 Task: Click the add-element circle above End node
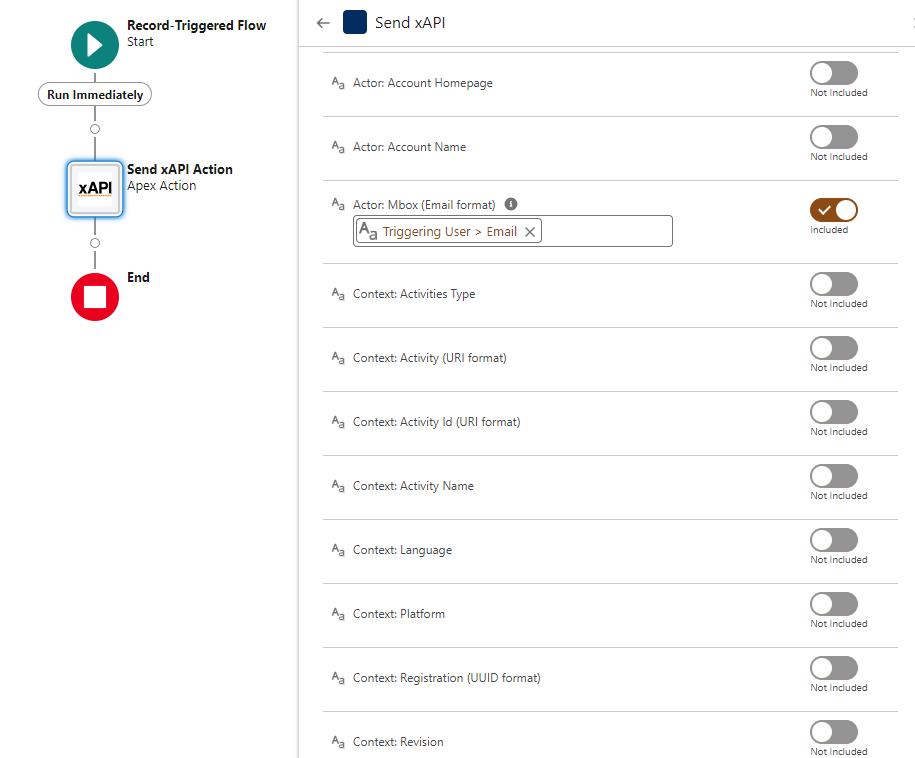coord(95,243)
